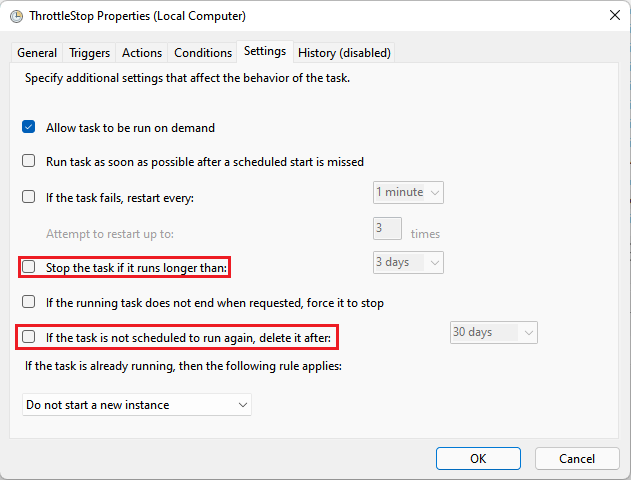Enable delete task if not scheduled again
The width and height of the screenshot is (631, 480).
pyautogui.click(x=29, y=337)
